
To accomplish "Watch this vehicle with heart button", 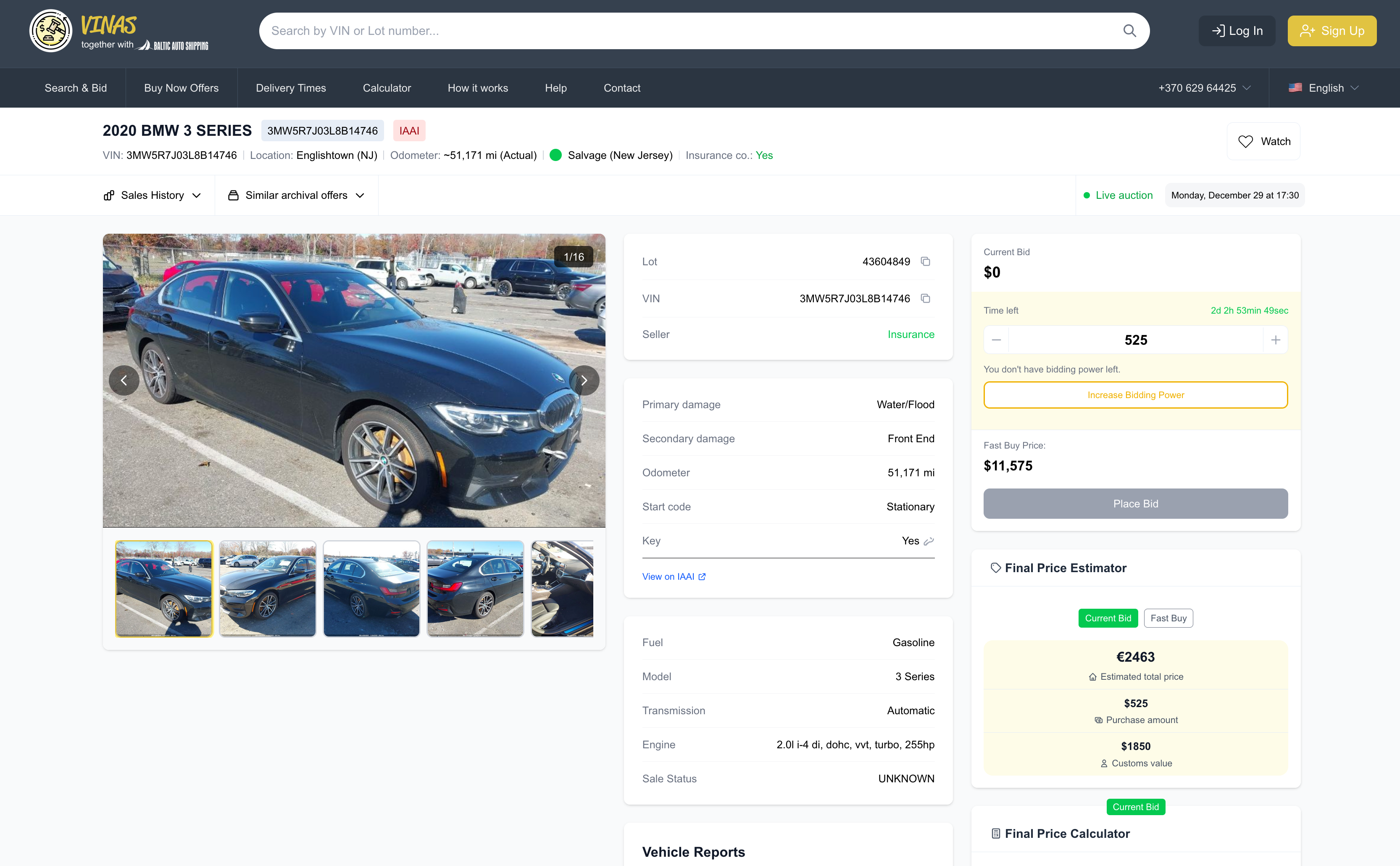I will point(1263,142).
